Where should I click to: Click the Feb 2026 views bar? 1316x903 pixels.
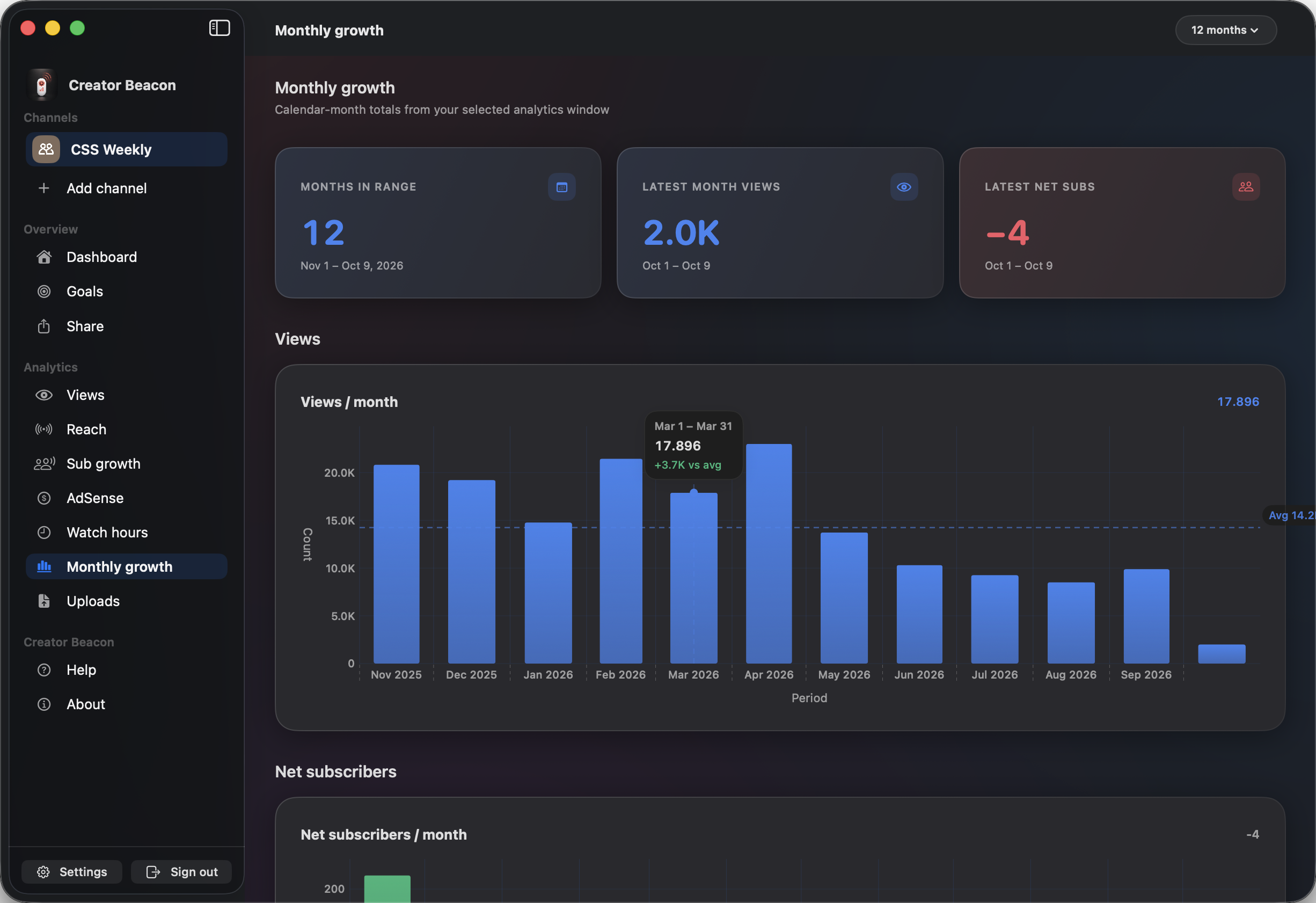[x=620, y=561]
